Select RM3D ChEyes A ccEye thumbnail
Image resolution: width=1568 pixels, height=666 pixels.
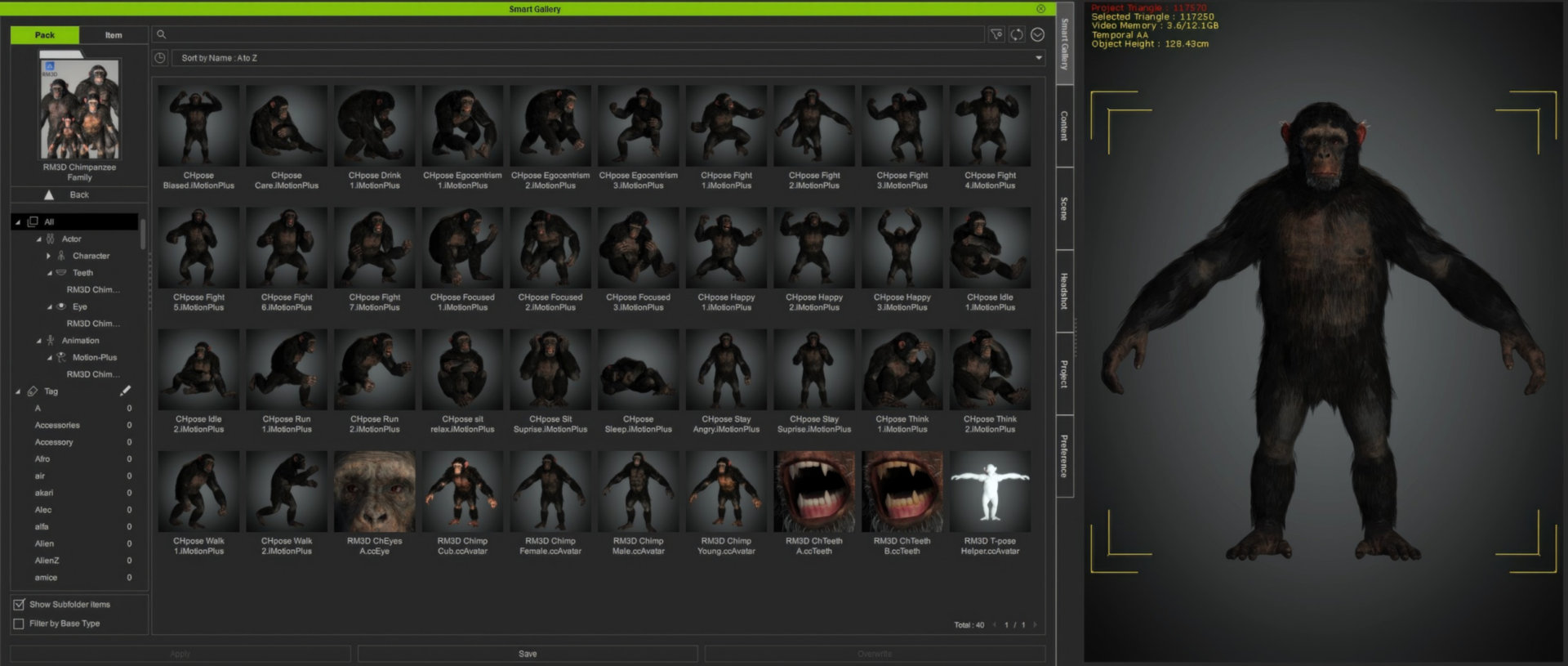tap(375, 491)
